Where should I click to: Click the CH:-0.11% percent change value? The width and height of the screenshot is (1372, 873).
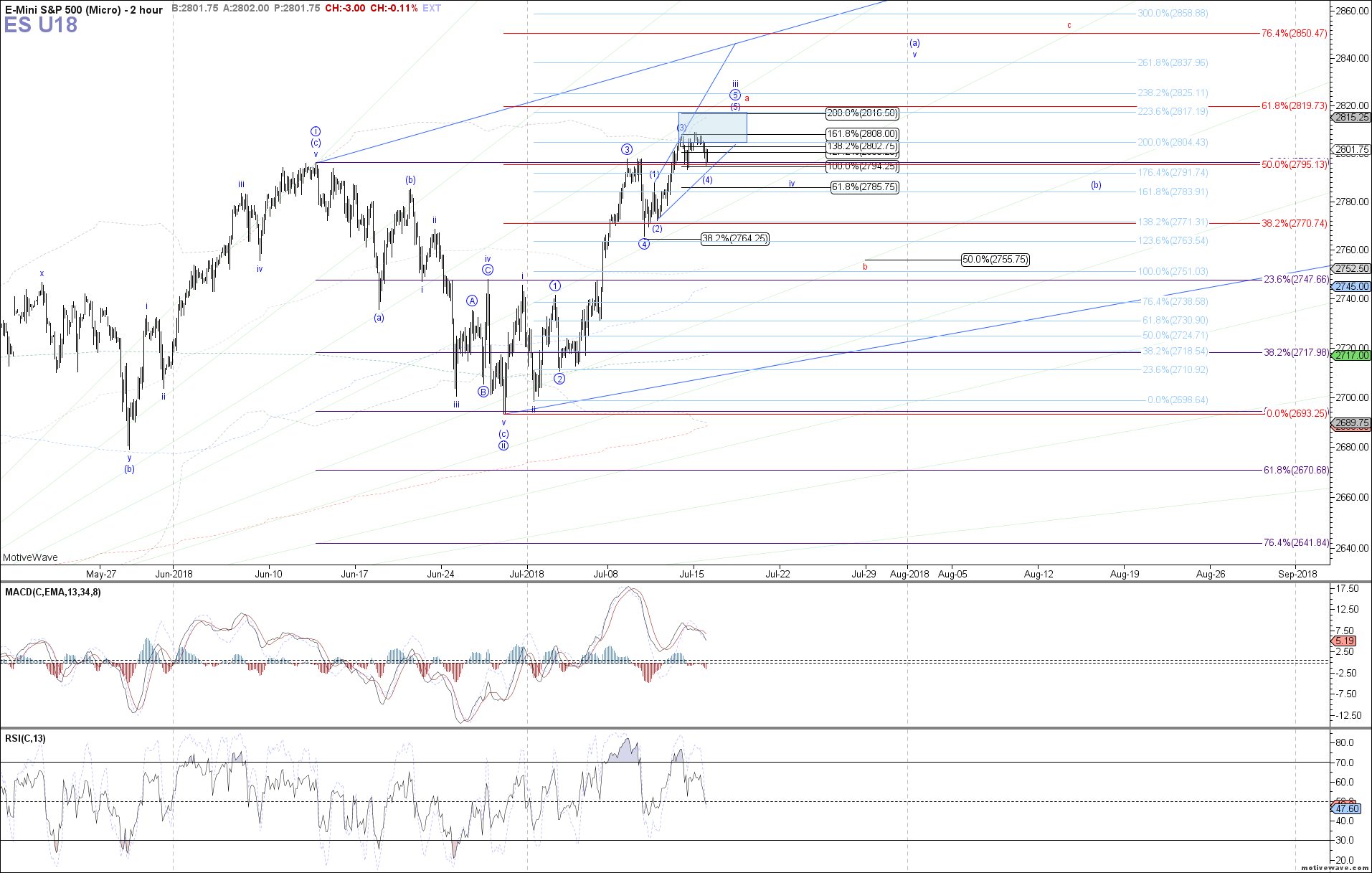394,9
